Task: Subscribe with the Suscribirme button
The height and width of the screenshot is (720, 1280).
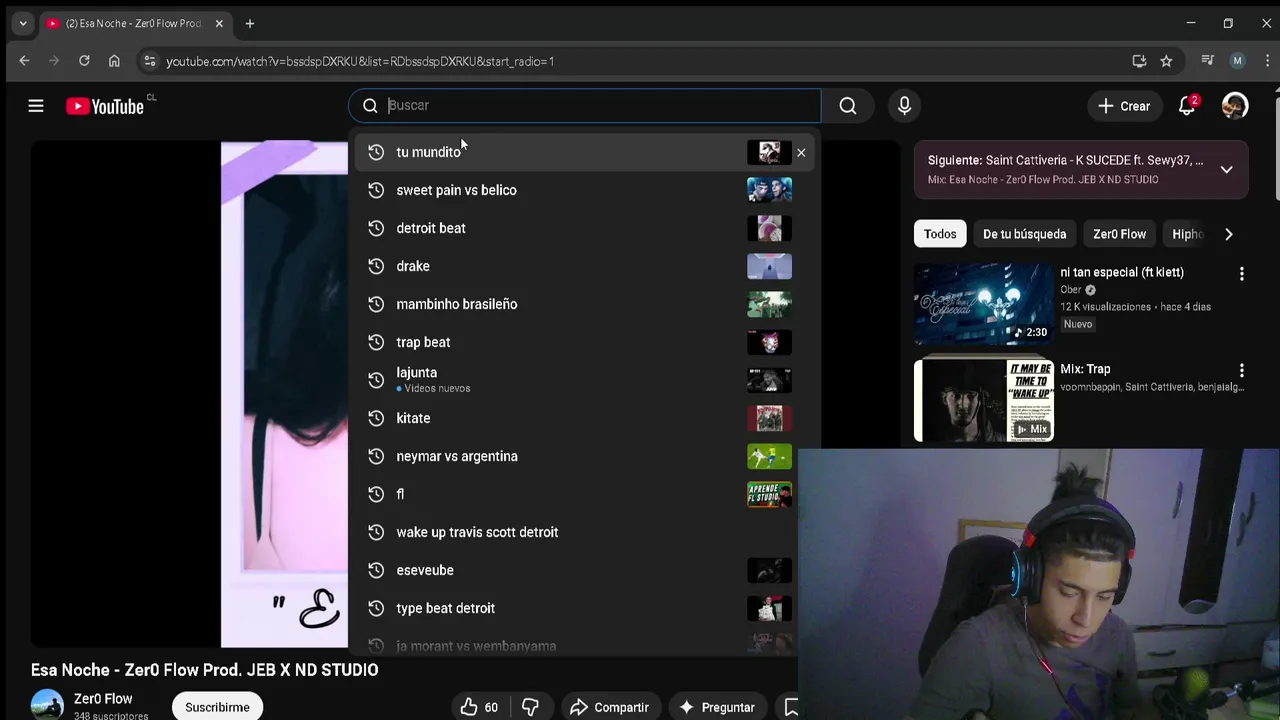Action: (217, 706)
